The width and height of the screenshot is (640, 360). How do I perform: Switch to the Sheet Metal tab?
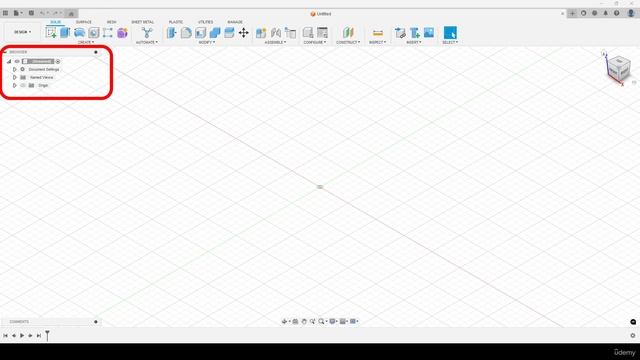(x=142, y=22)
